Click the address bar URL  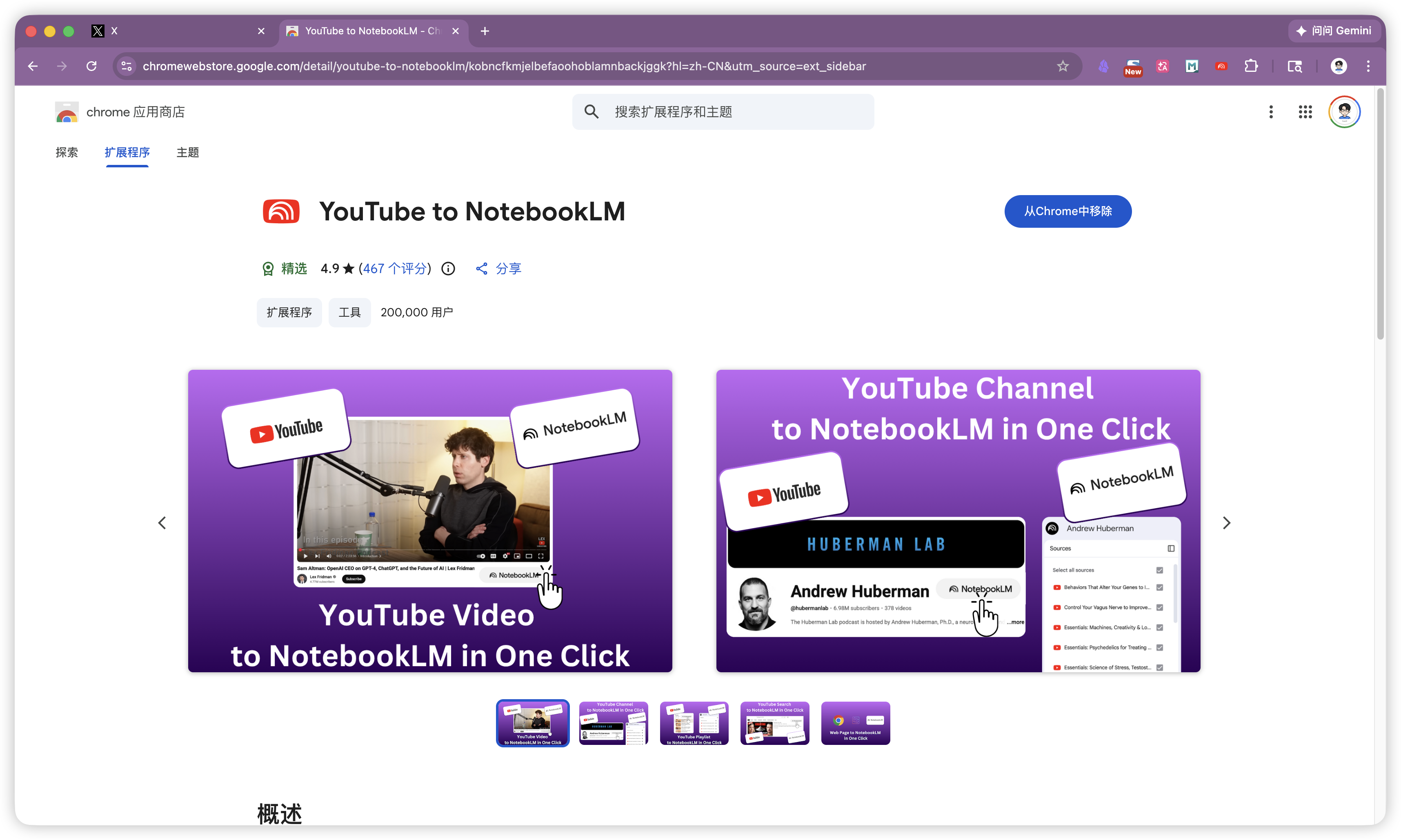(504, 66)
